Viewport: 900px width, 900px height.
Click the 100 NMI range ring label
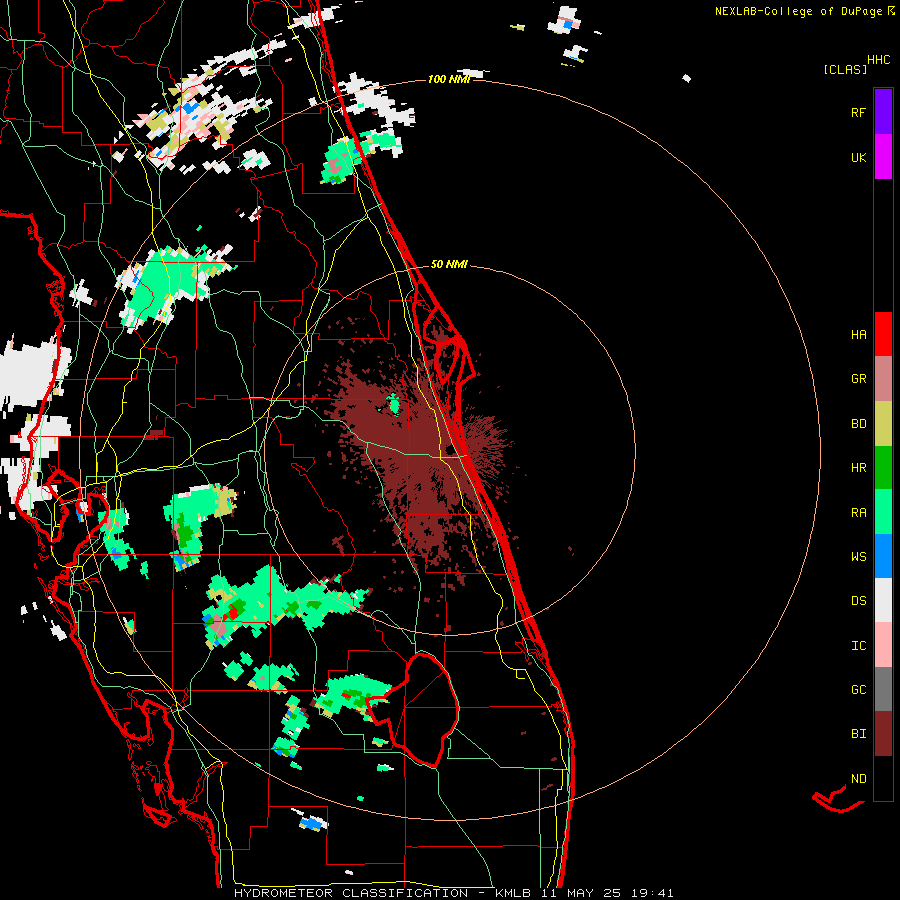(449, 79)
